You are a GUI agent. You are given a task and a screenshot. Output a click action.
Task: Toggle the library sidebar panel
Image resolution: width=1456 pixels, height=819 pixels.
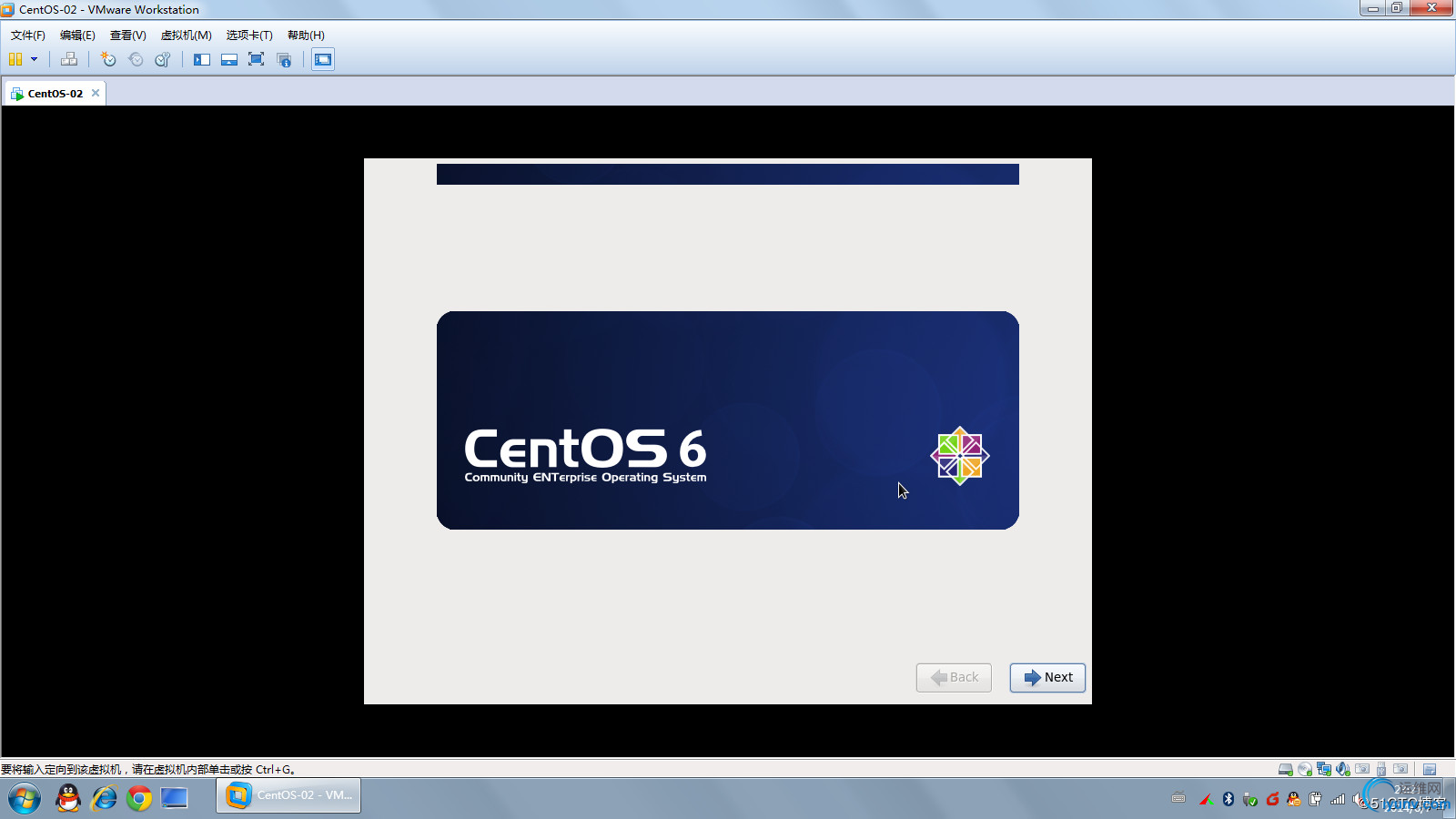(x=202, y=59)
